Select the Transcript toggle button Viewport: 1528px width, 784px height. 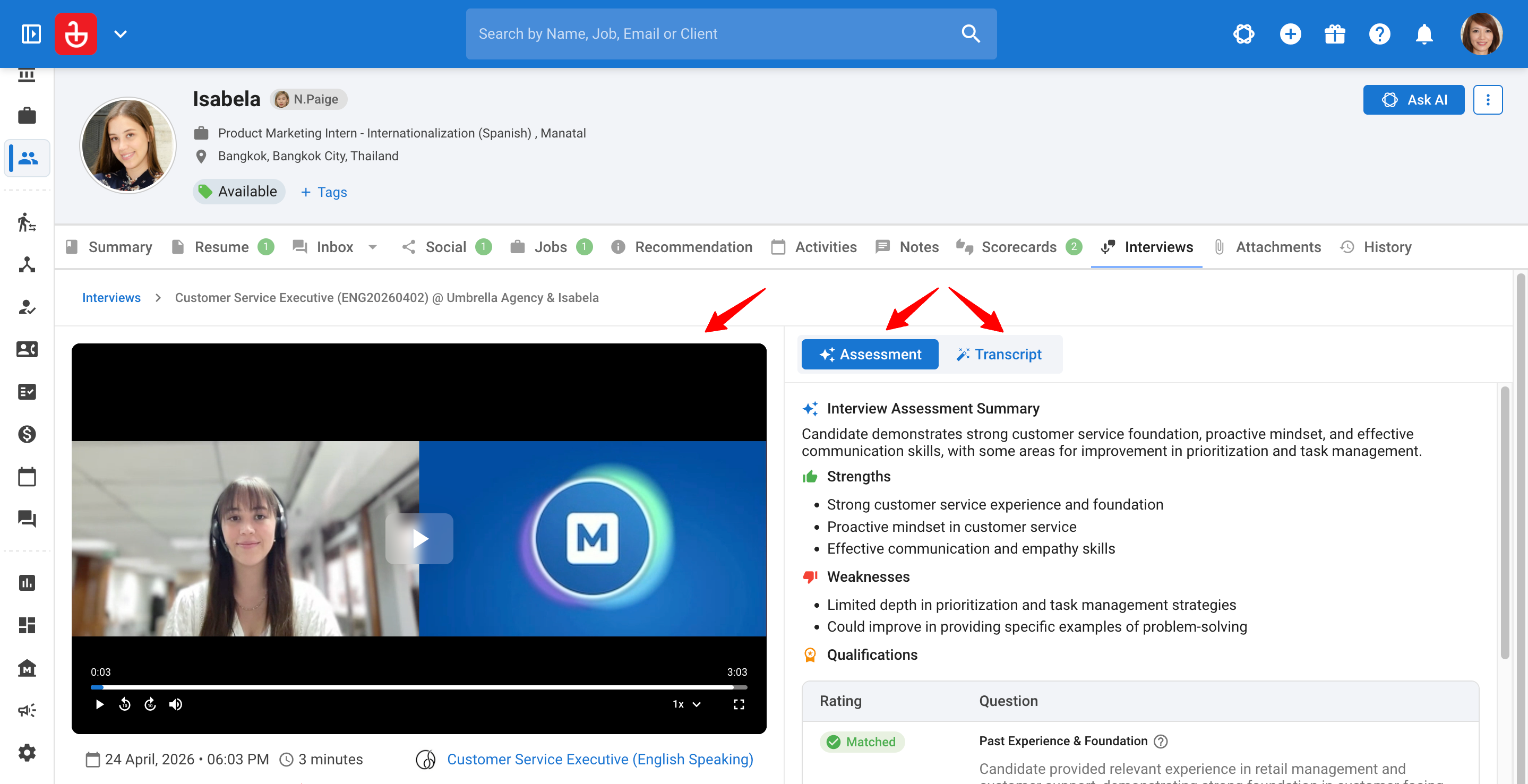click(x=999, y=355)
